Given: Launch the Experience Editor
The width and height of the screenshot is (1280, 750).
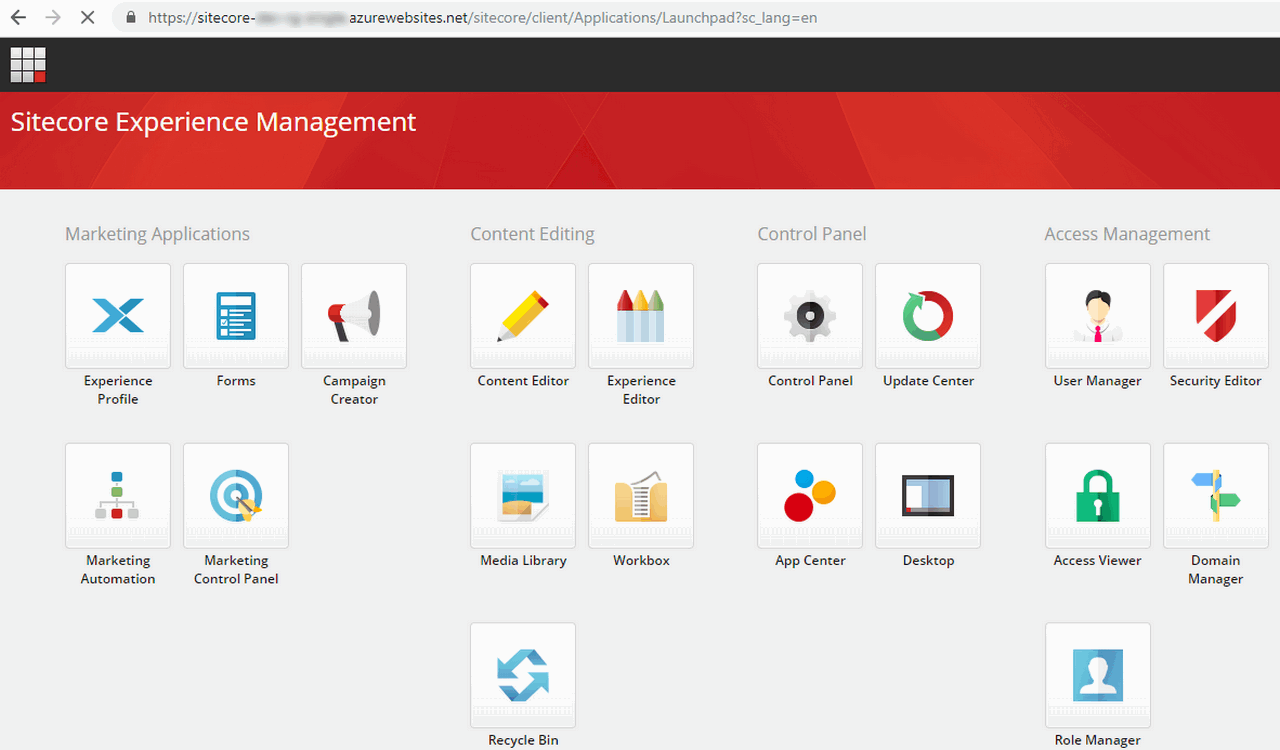Looking at the screenshot, I should [641, 316].
